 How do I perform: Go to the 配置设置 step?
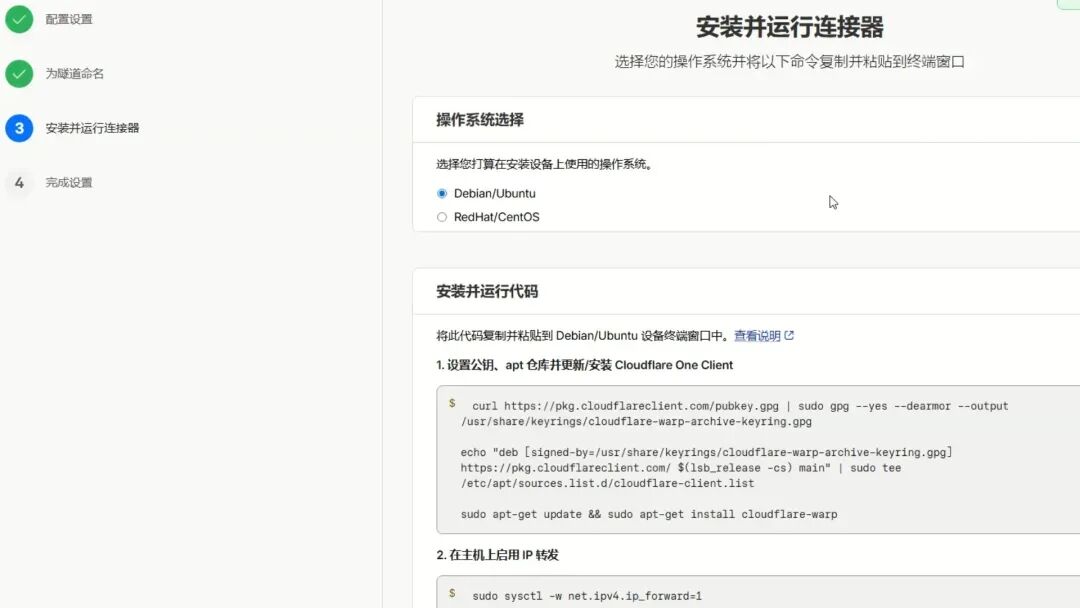click(x=69, y=19)
